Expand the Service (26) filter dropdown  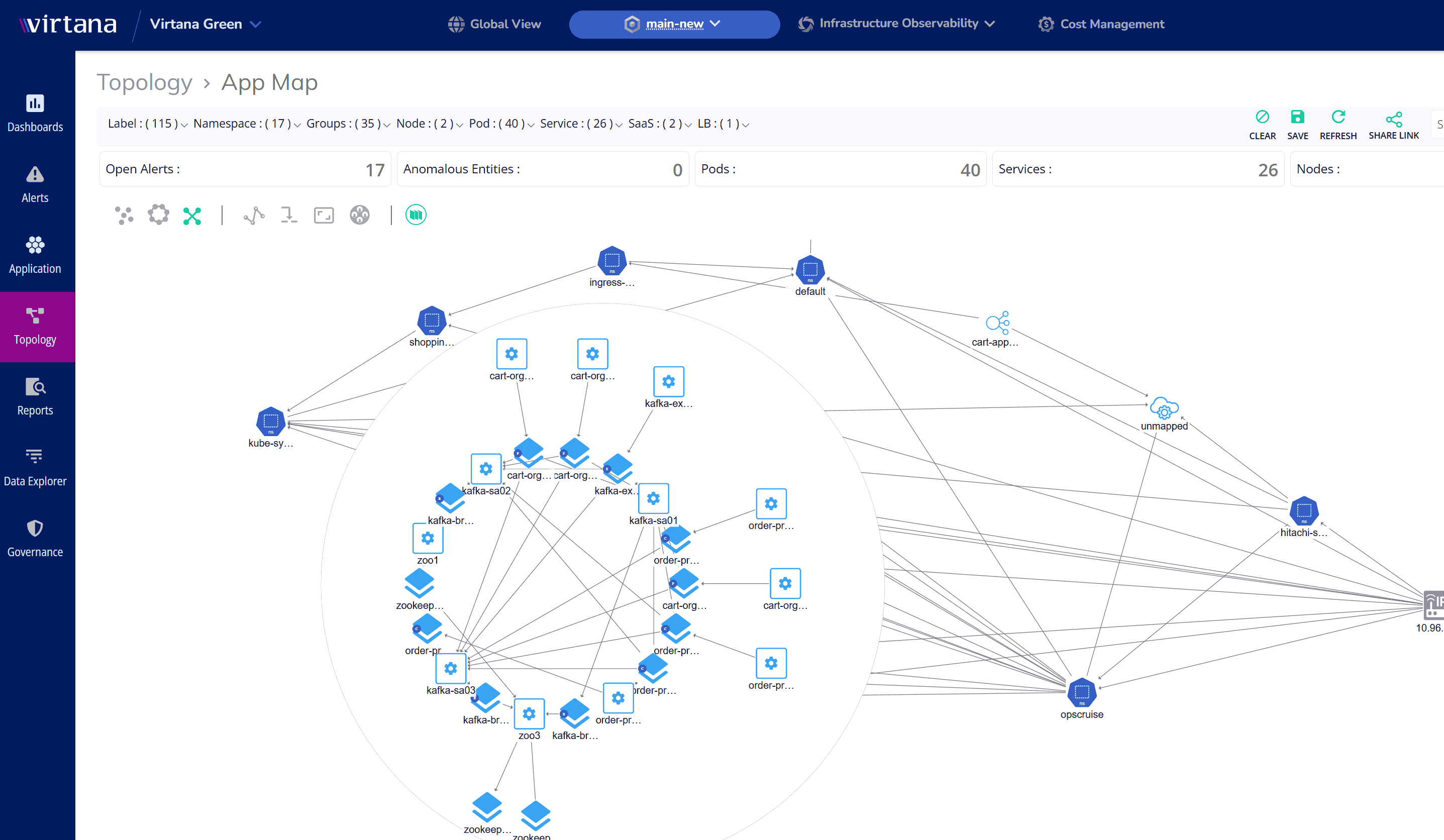point(581,124)
